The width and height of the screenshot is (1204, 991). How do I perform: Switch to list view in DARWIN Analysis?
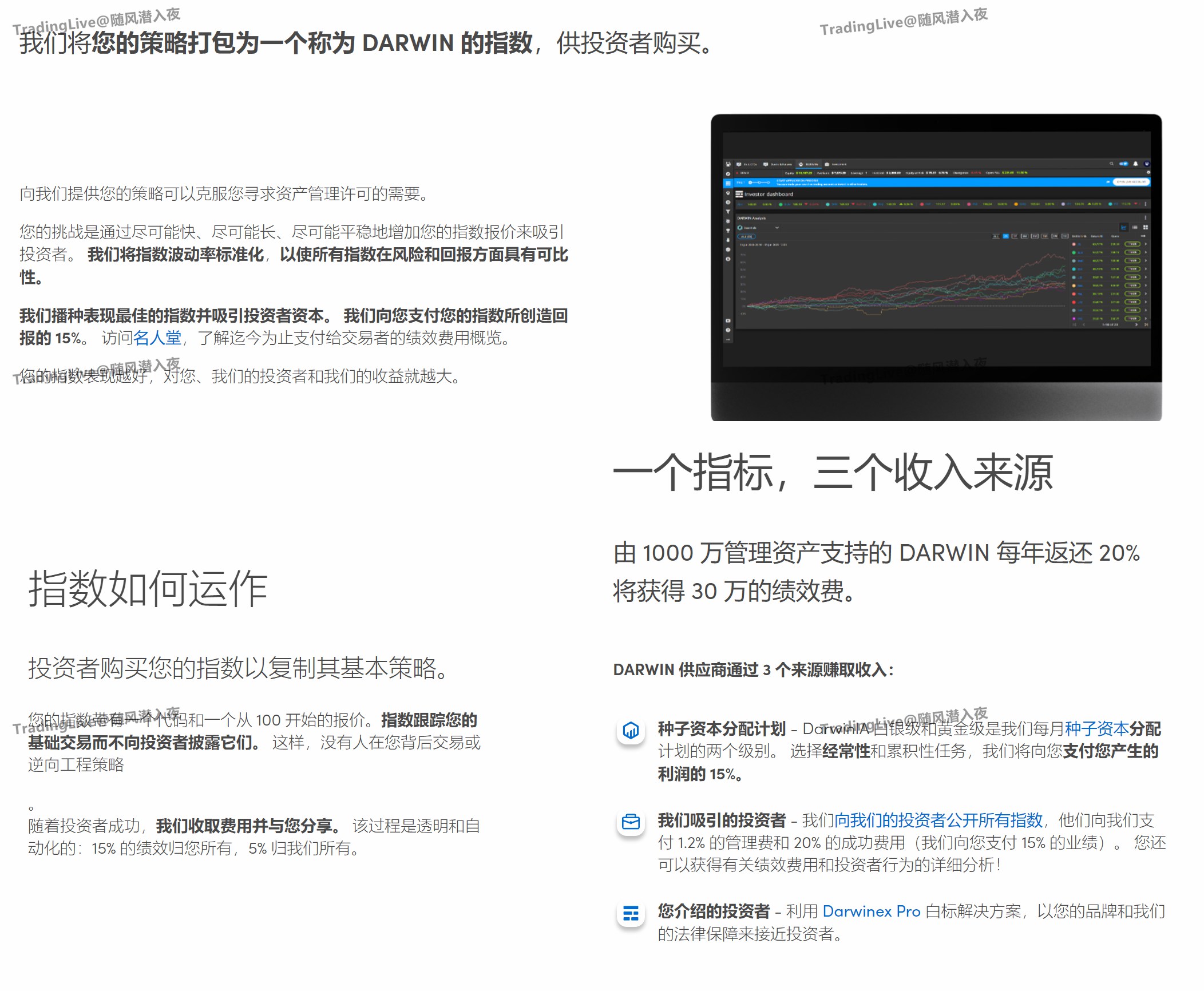pos(1135,228)
